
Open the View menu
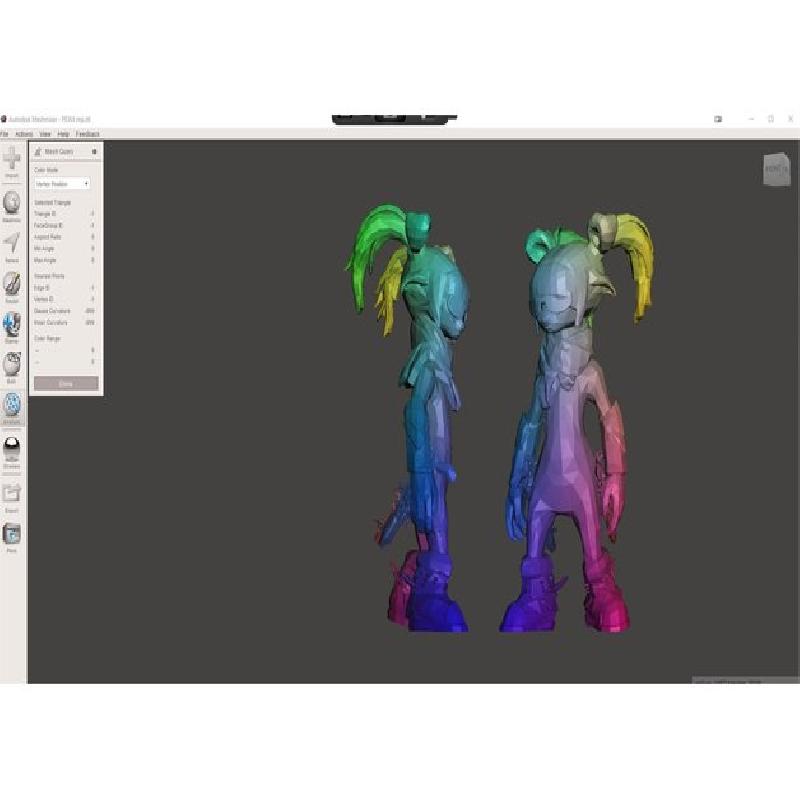45,133
